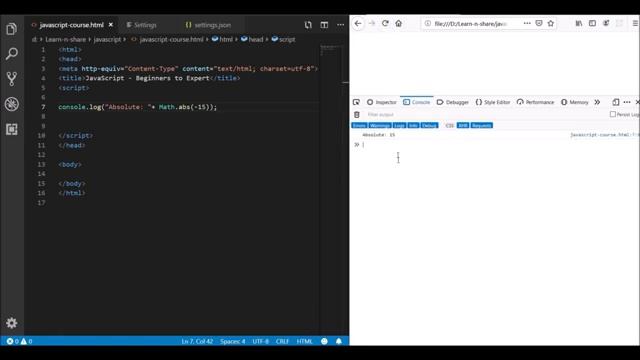This screenshot has width=640, height=360.
Task: Open the Search view in activity bar
Action: pyautogui.click(x=11, y=53)
